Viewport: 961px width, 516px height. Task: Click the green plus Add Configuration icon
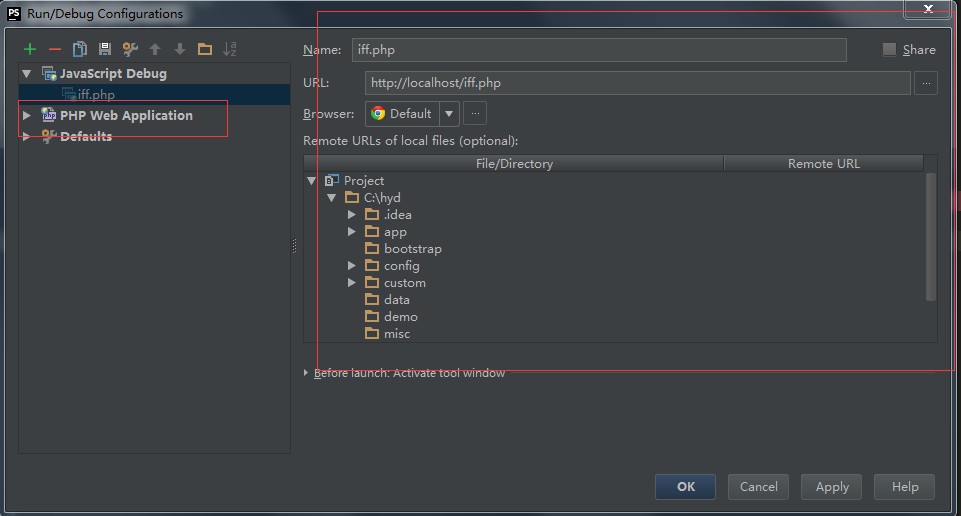click(x=30, y=49)
